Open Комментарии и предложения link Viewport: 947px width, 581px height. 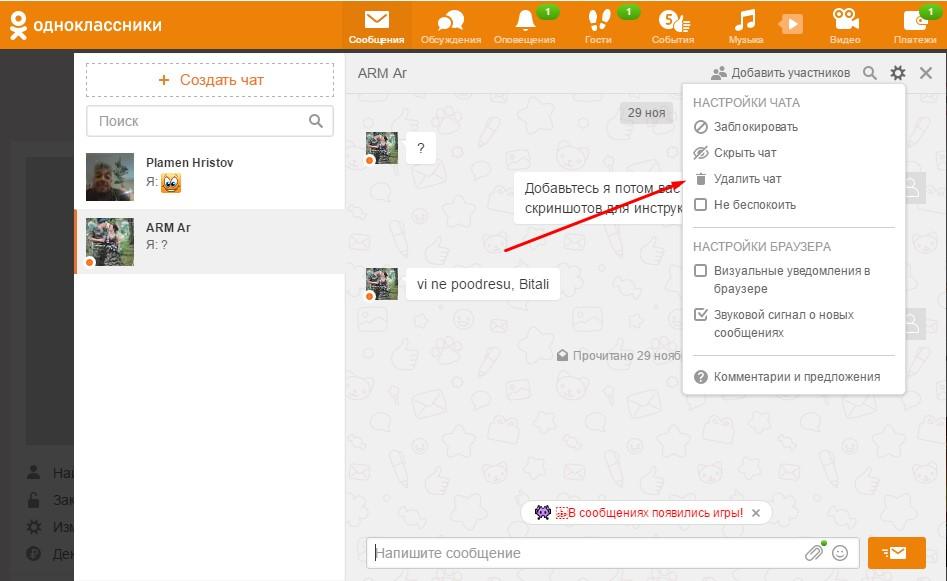click(797, 377)
